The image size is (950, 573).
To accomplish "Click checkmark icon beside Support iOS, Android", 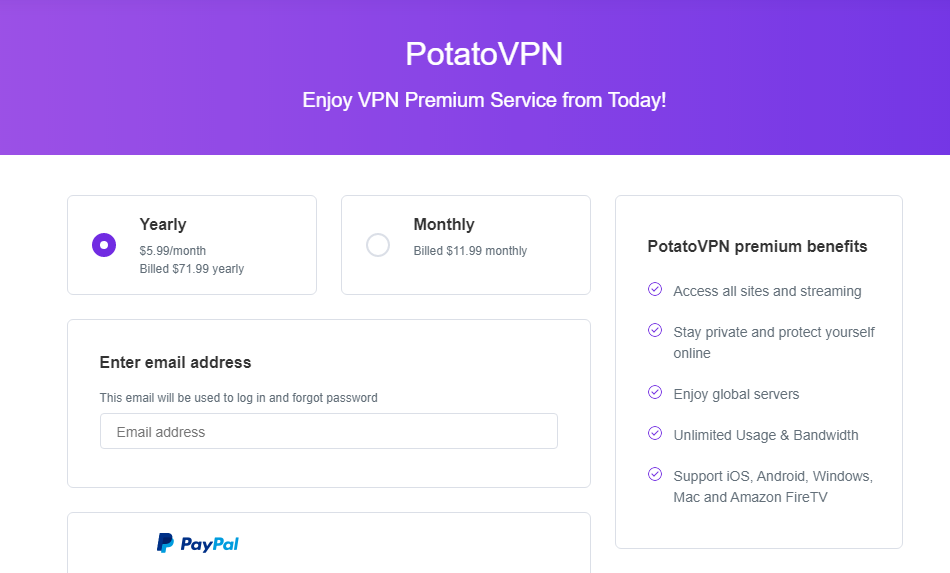I will (x=655, y=474).
